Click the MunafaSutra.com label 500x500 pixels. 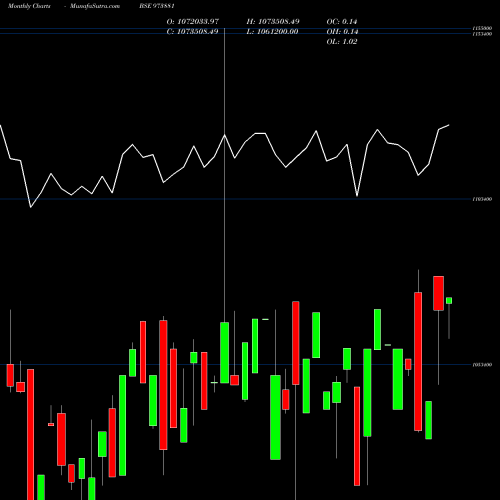pos(95,6)
